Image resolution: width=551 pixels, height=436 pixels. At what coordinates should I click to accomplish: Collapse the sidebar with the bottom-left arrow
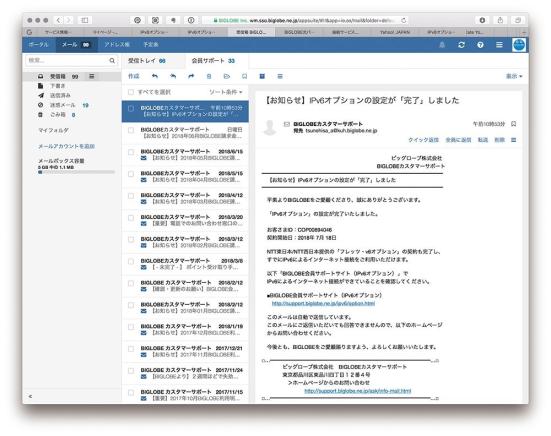coord(30,396)
